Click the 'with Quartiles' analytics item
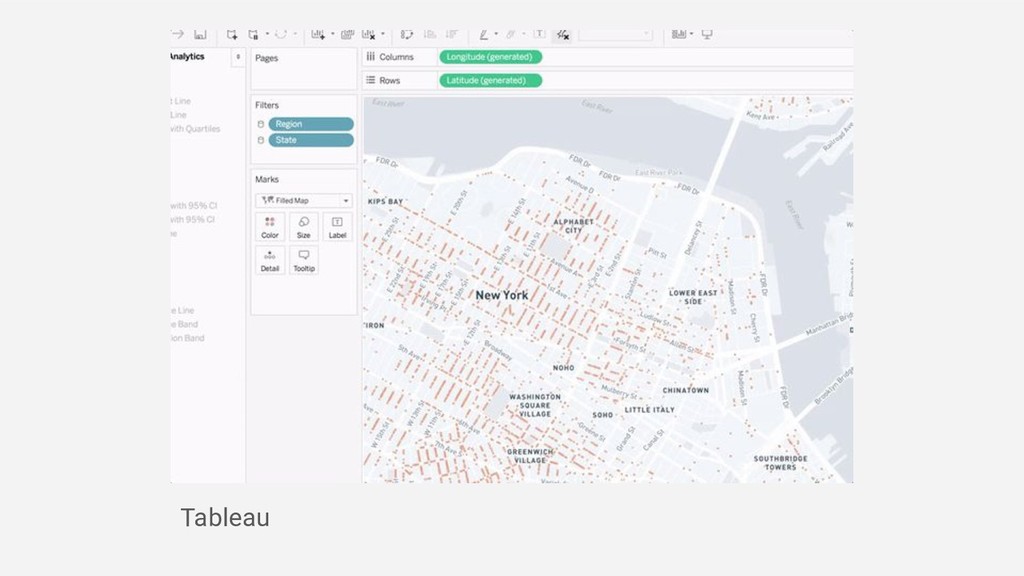 195,129
